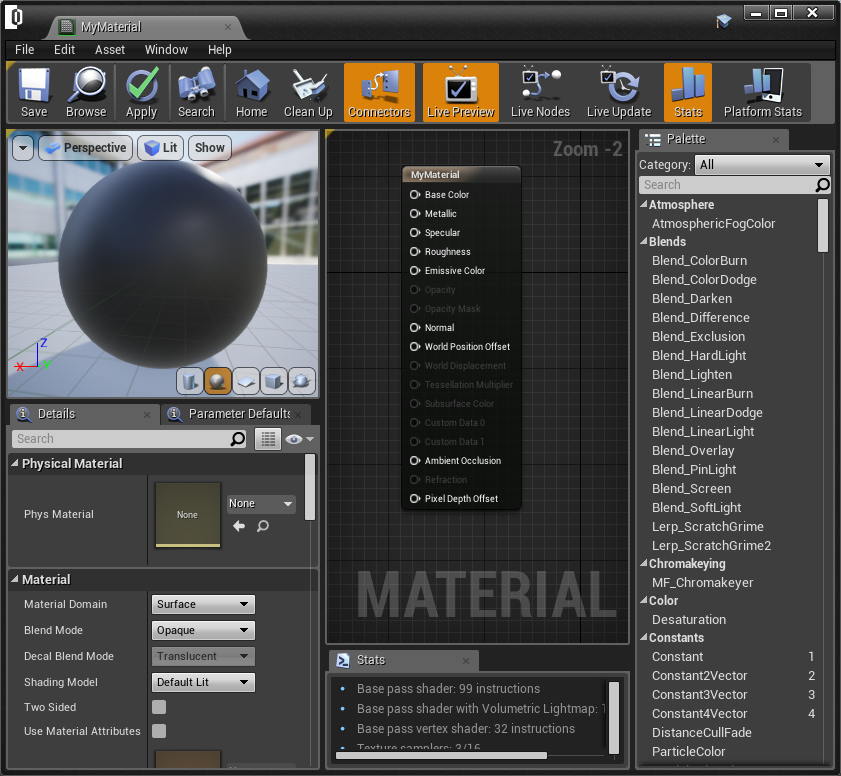Image resolution: width=841 pixels, height=776 pixels.
Task: Open the Shading Model dropdown
Action: tap(204, 683)
